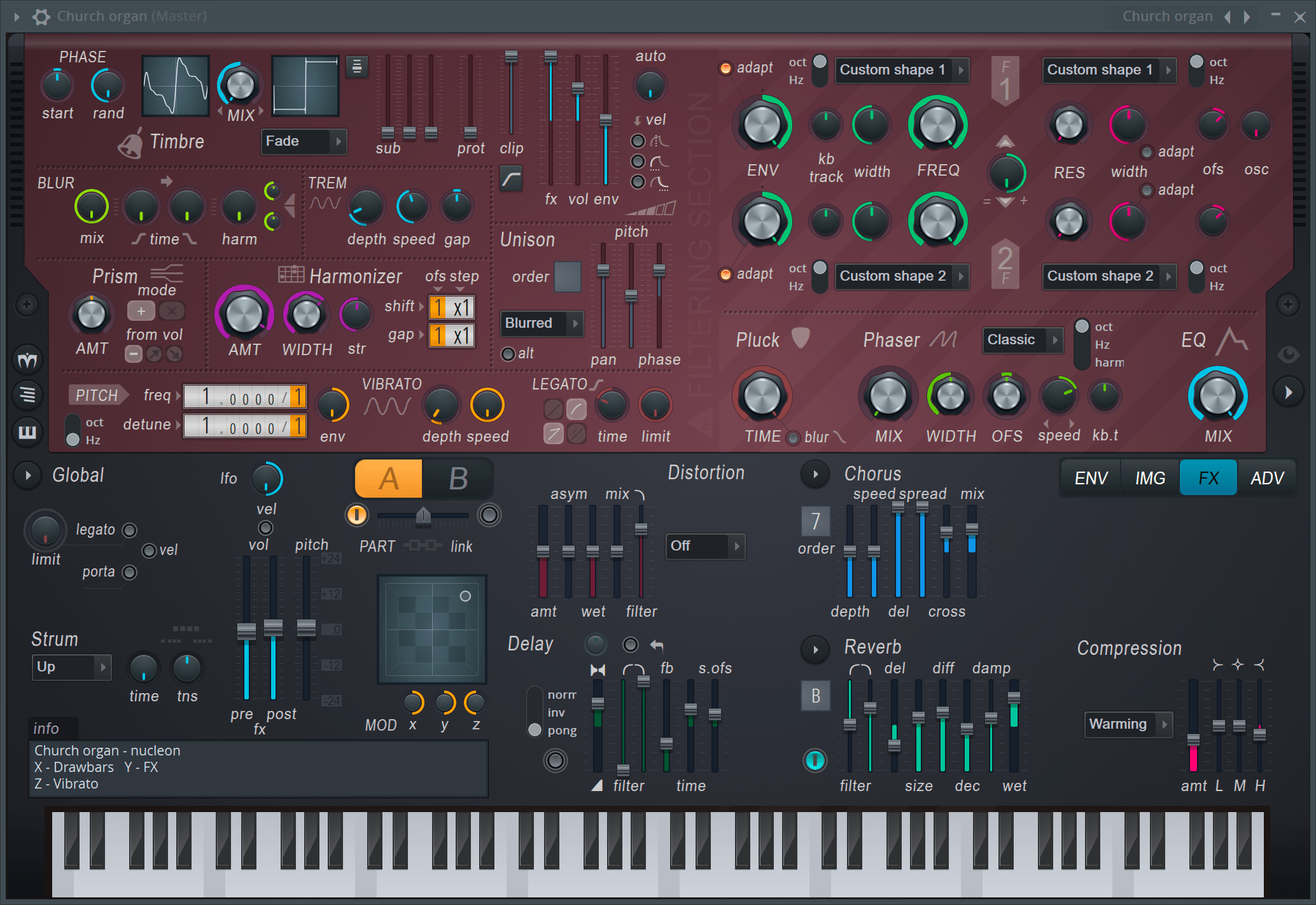
Task: Enable the Unison alt radio button
Action: point(508,354)
